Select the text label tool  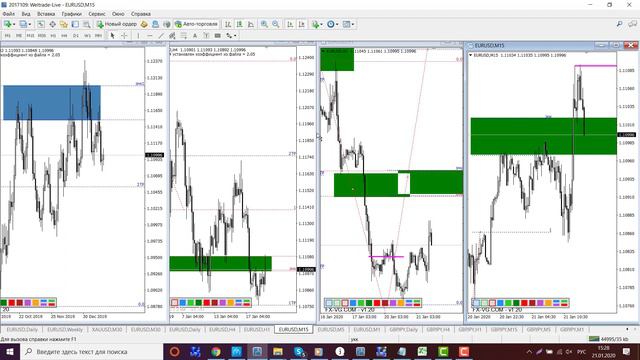click(206, 36)
